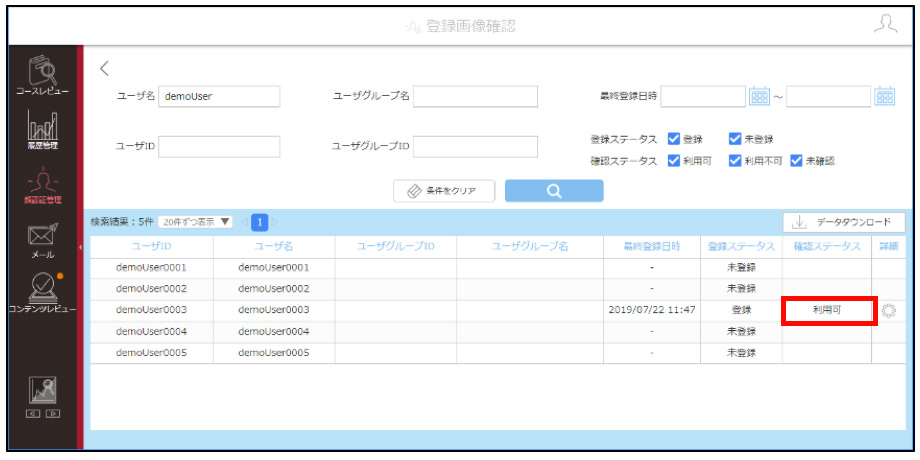Go back using the left chevron arrow
The height and width of the screenshot is (460, 920).
(x=104, y=69)
